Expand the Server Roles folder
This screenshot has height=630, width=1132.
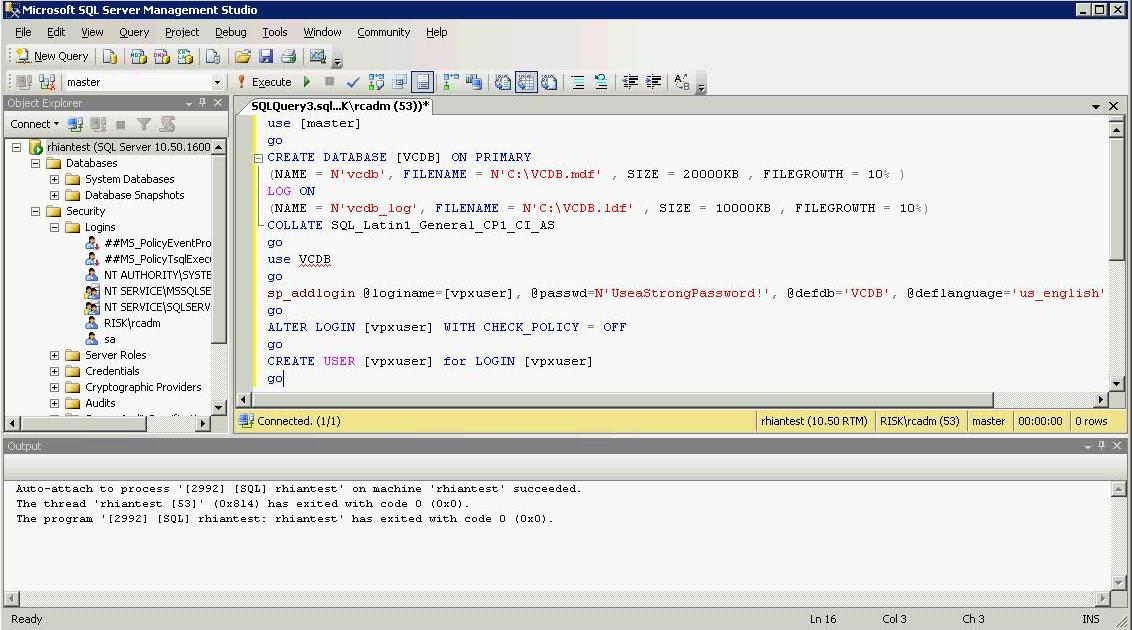click(x=54, y=355)
